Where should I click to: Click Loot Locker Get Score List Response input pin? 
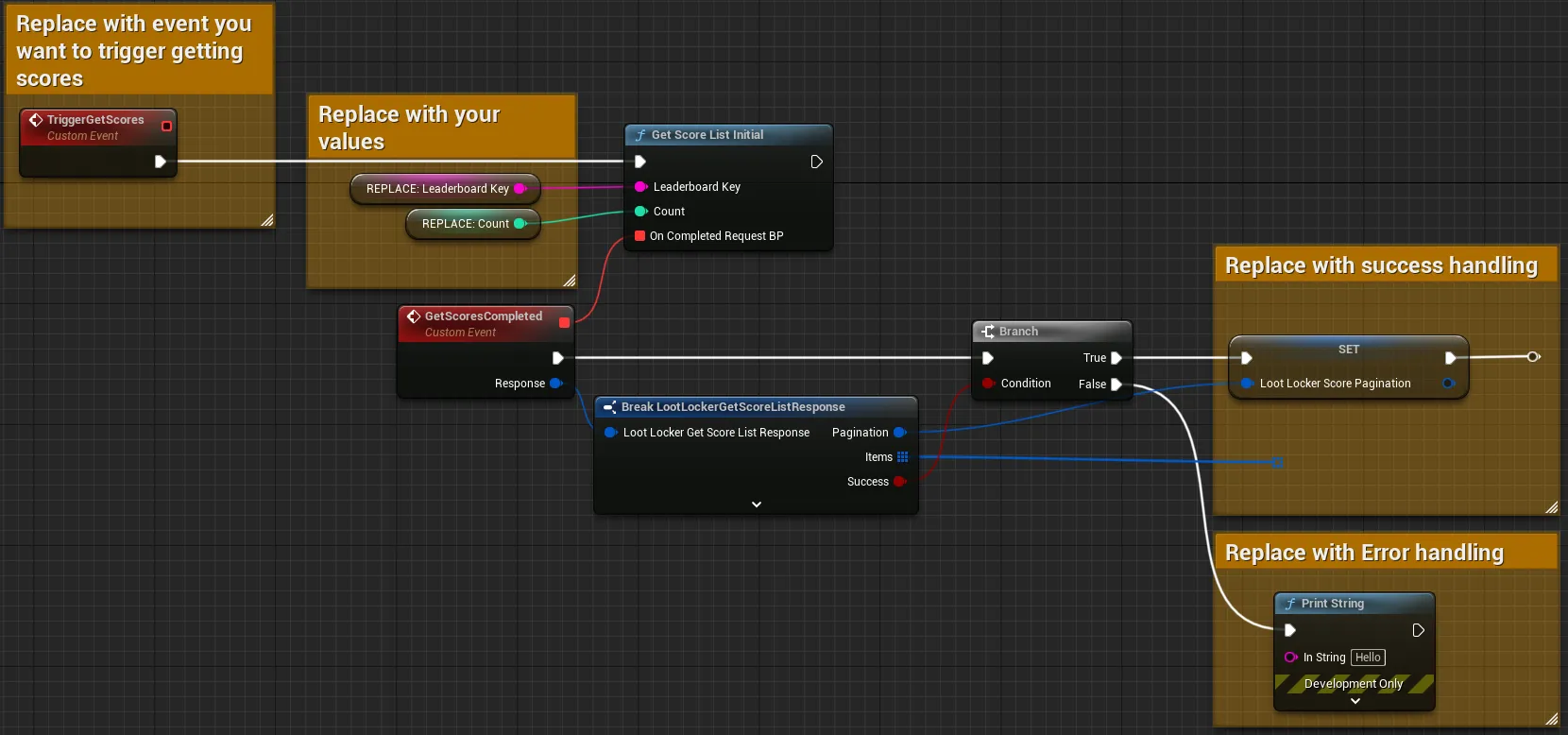coord(610,433)
